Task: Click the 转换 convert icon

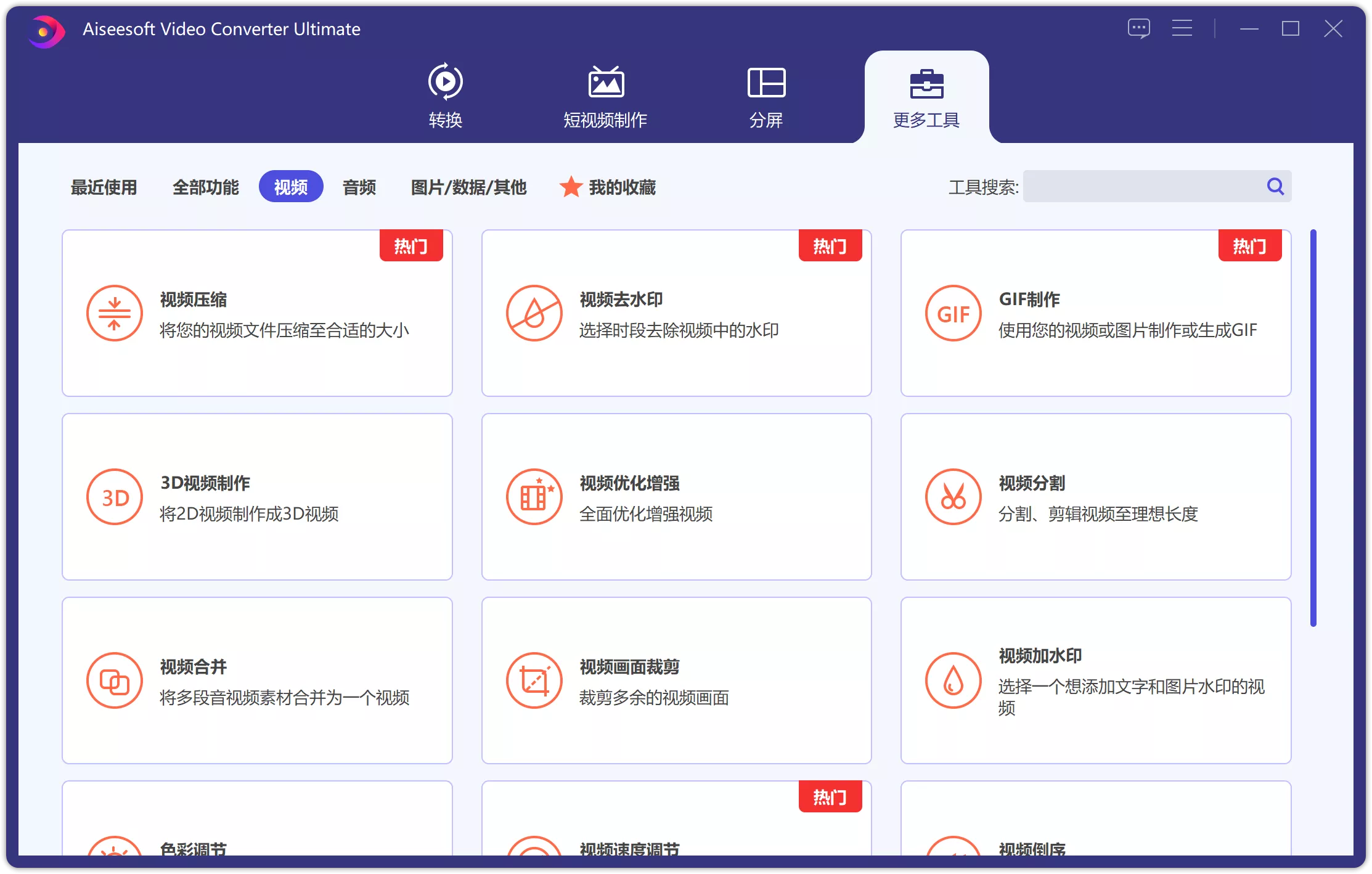Action: pos(445,81)
